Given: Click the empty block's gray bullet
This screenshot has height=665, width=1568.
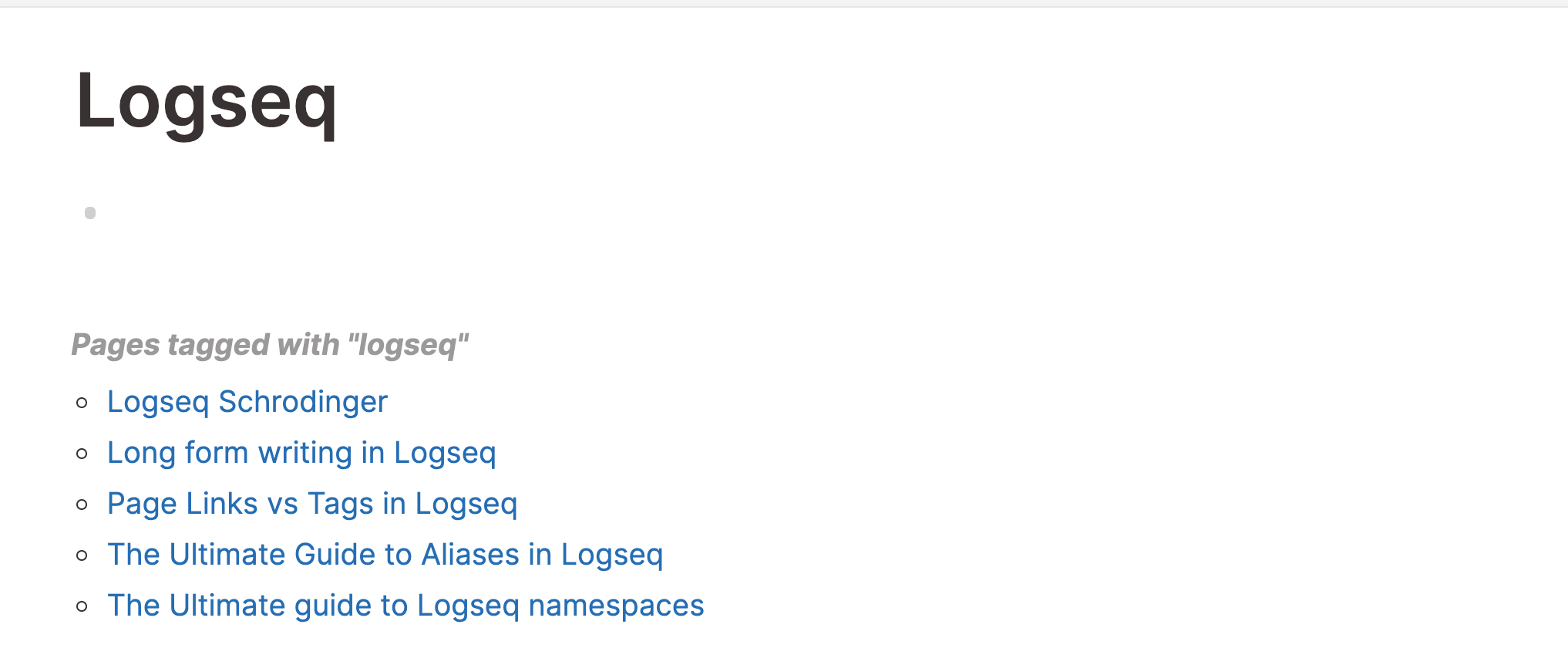Looking at the screenshot, I should [x=90, y=213].
